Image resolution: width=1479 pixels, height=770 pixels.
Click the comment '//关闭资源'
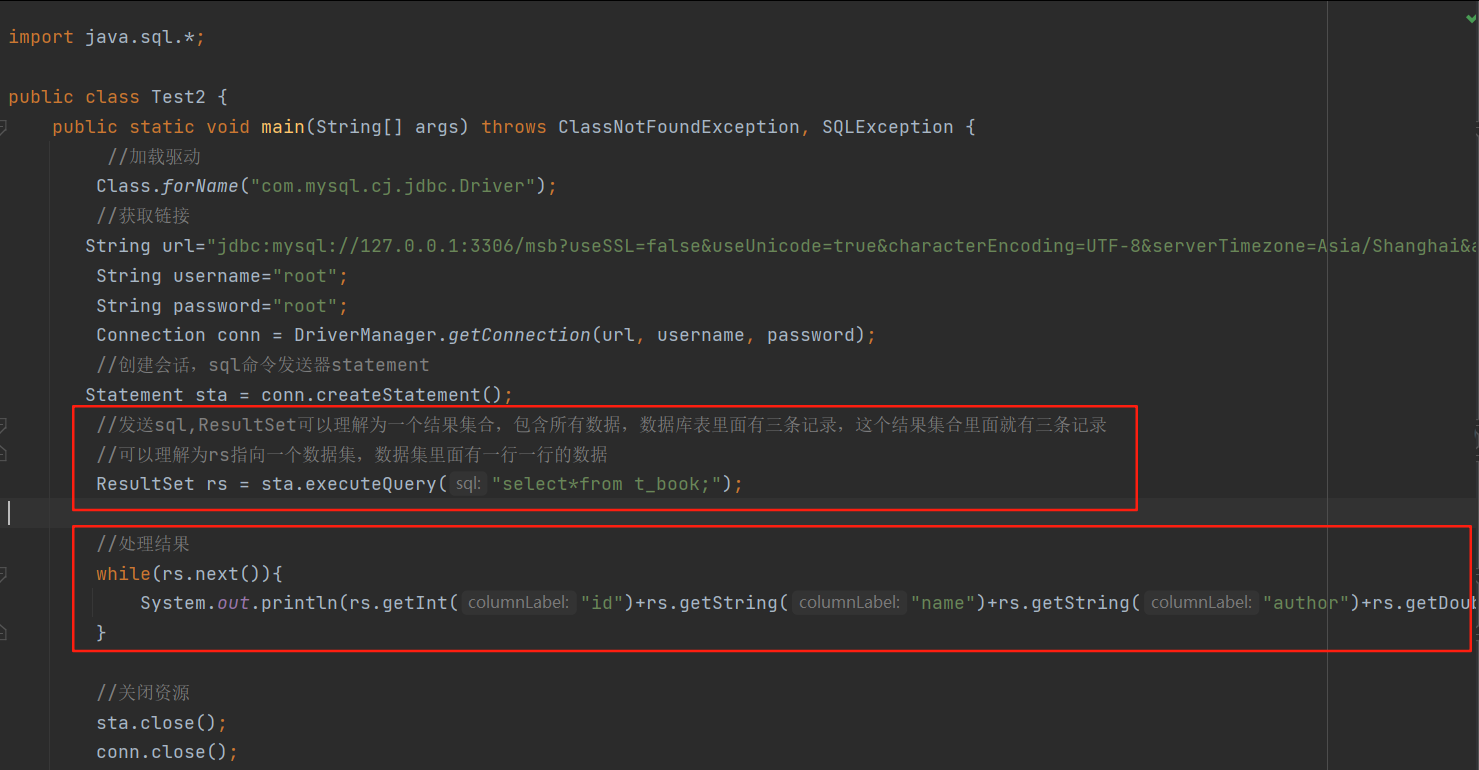coord(143,693)
